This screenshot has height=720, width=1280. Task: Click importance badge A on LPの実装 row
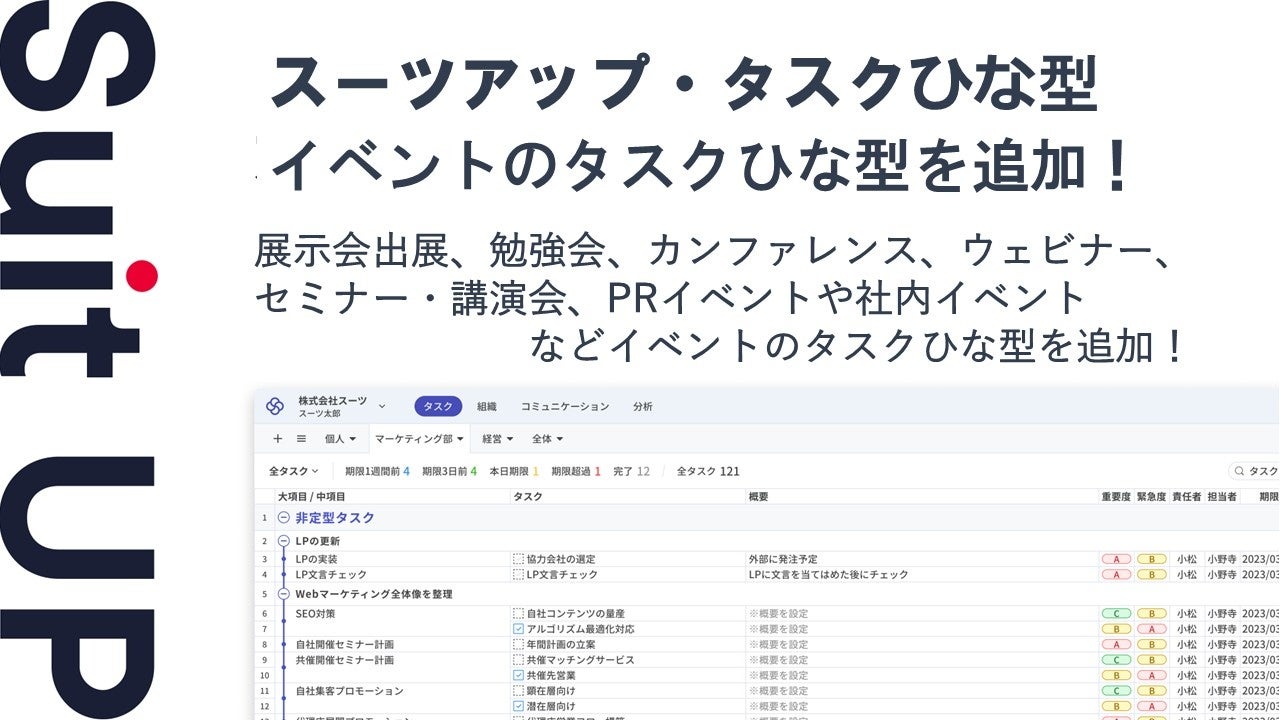point(1116,559)
